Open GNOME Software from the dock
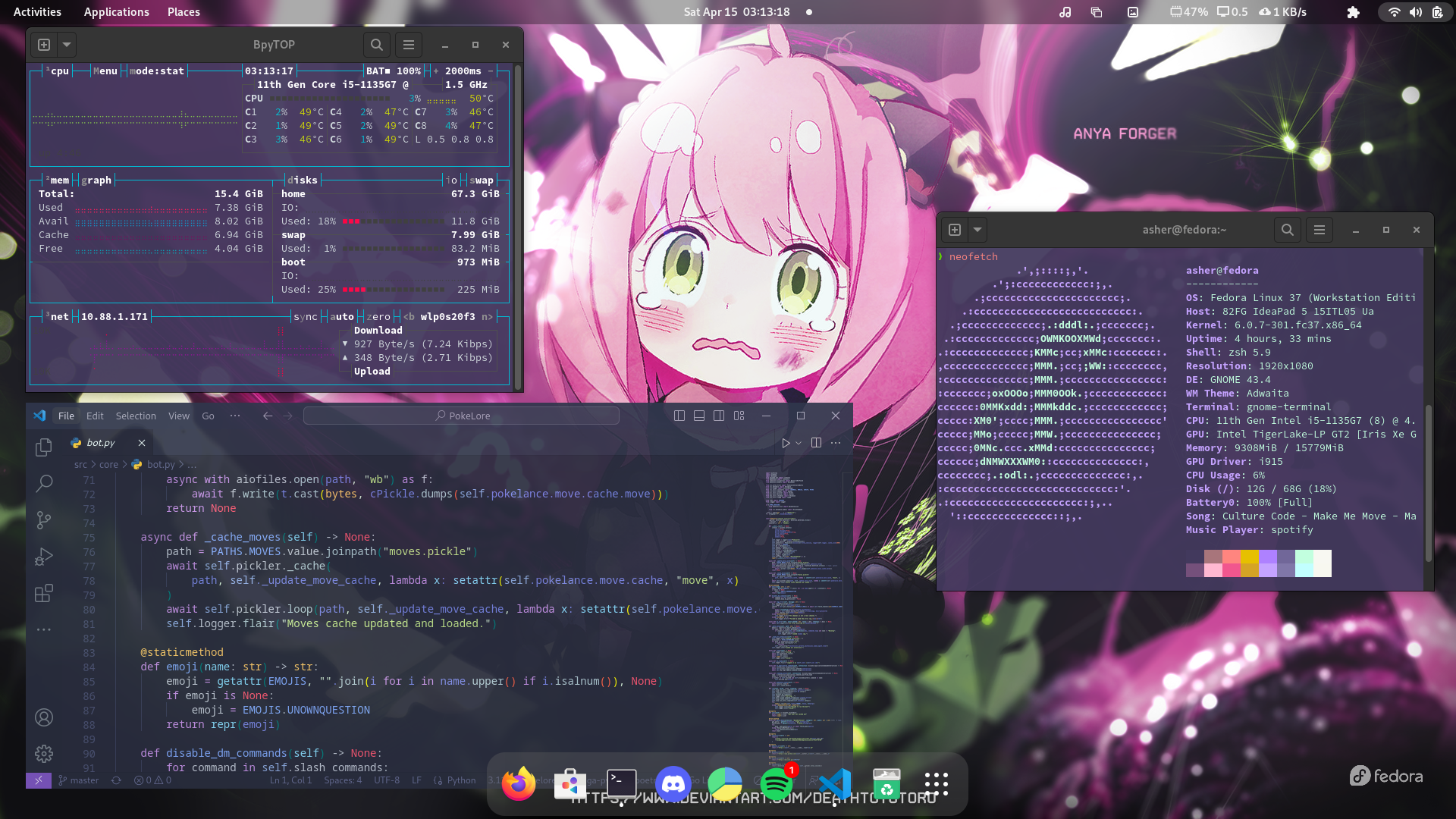The height and width of the screenshot is (819, 1456). click(570, 783)
